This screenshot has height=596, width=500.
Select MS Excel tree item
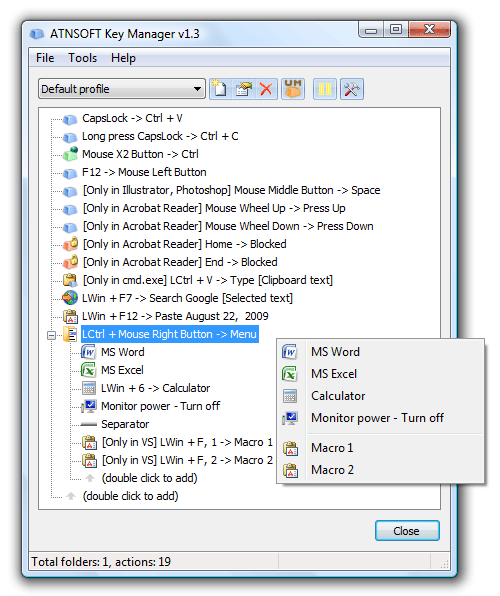point(122,370)
